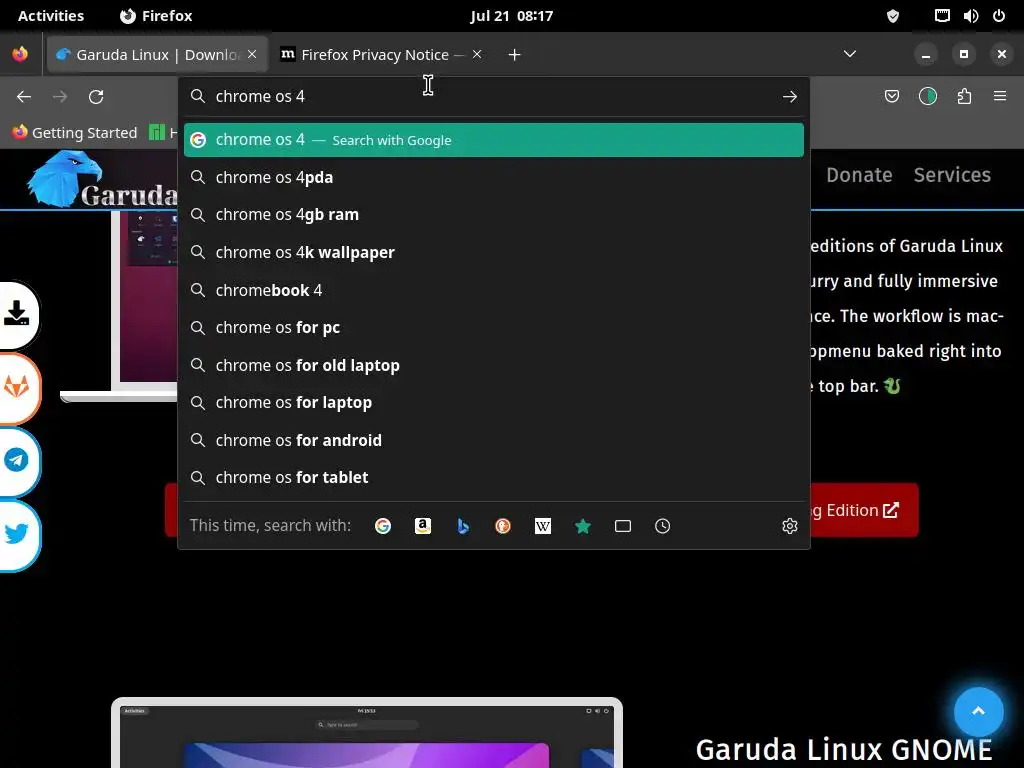Select suggestion 'chrome os for tablet'
1024x768 pixels.
(494, 477)
